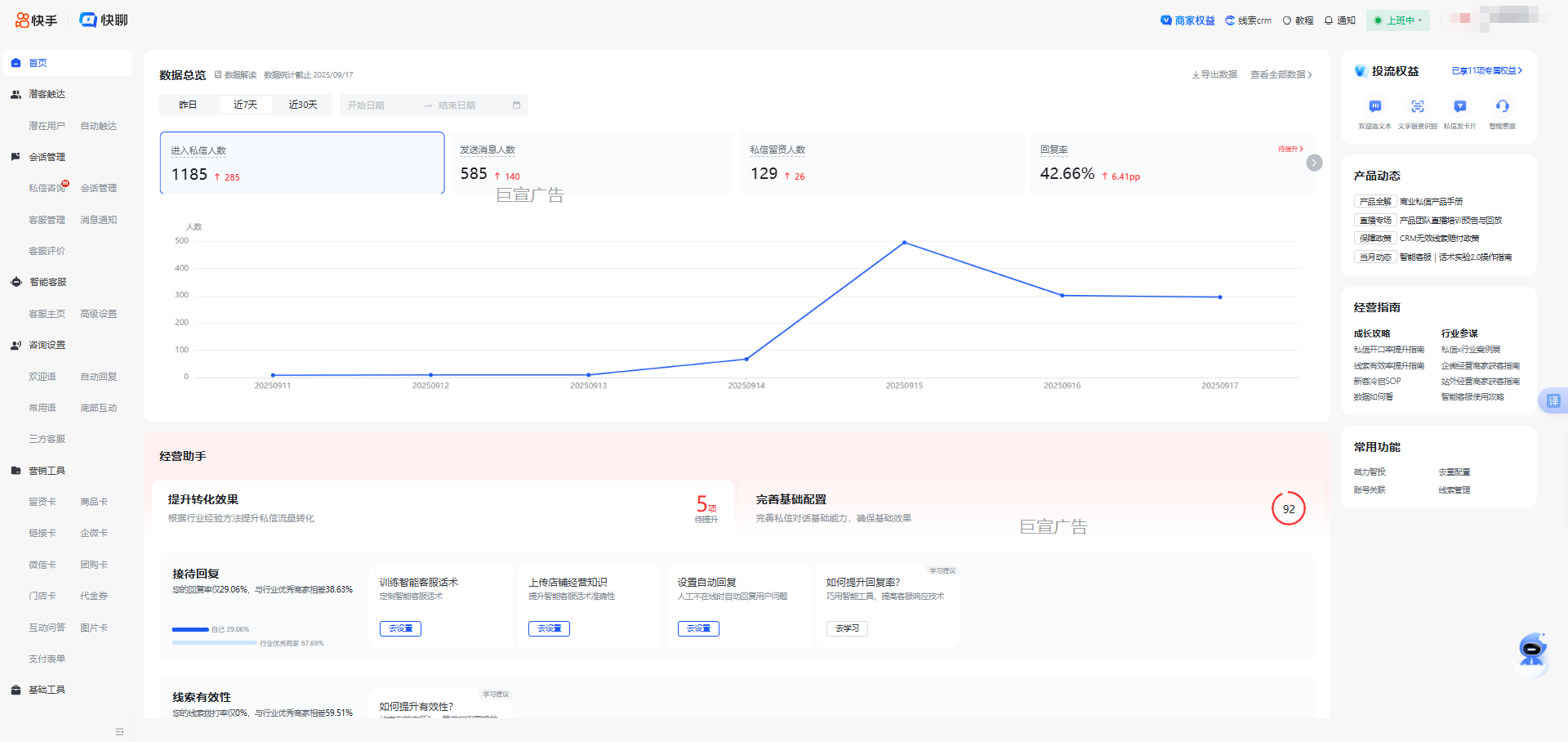
Task: Click the 通知 bell icon
Action: coord(1329,20)
